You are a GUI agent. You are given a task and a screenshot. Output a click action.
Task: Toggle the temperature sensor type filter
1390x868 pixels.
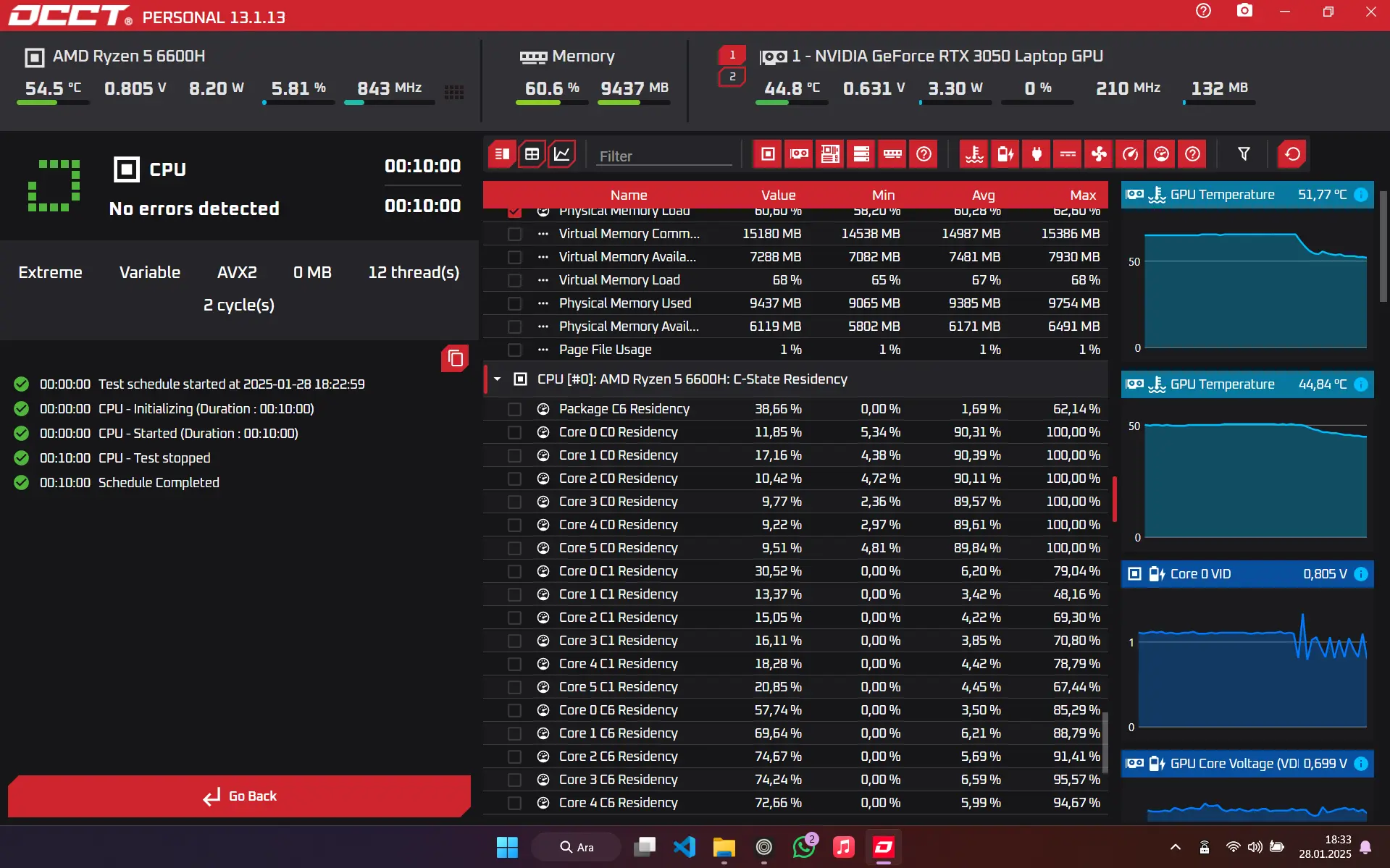click(974, 154)
